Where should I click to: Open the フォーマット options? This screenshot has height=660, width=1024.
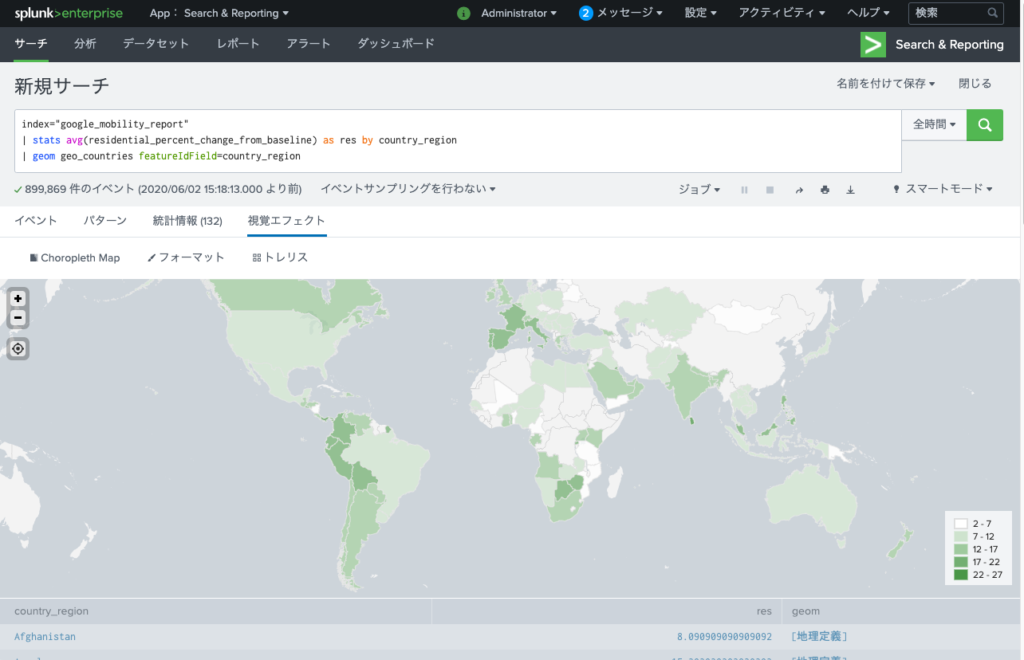click(186, 257)
